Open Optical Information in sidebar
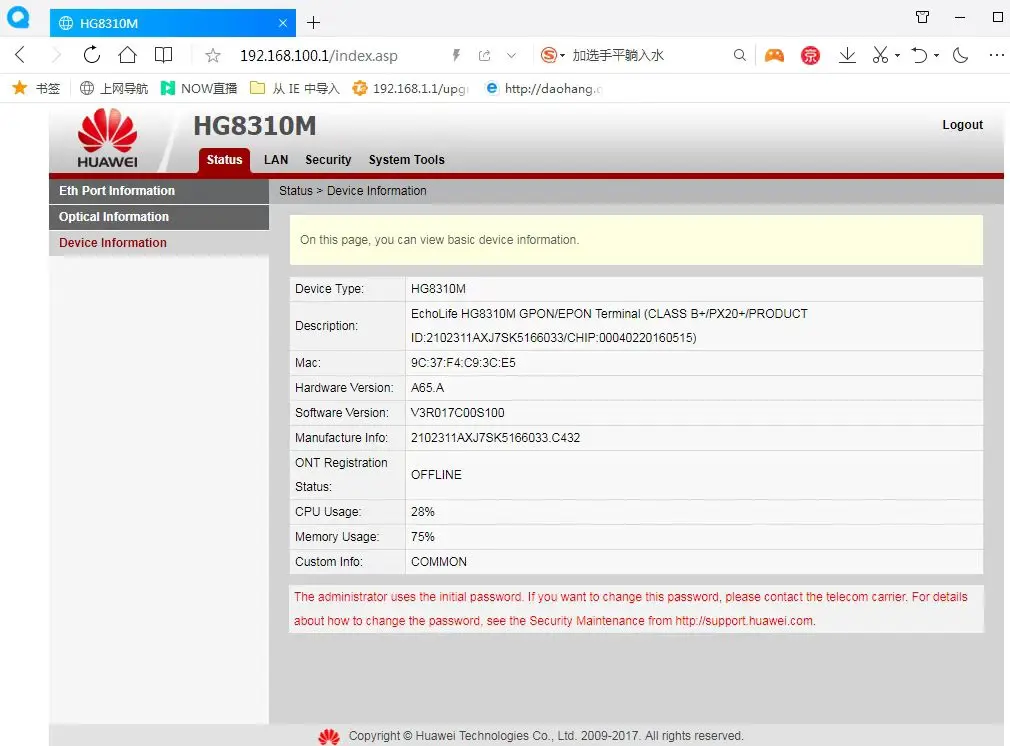This screenshot has width=1010, height=746. click(159, 217)
